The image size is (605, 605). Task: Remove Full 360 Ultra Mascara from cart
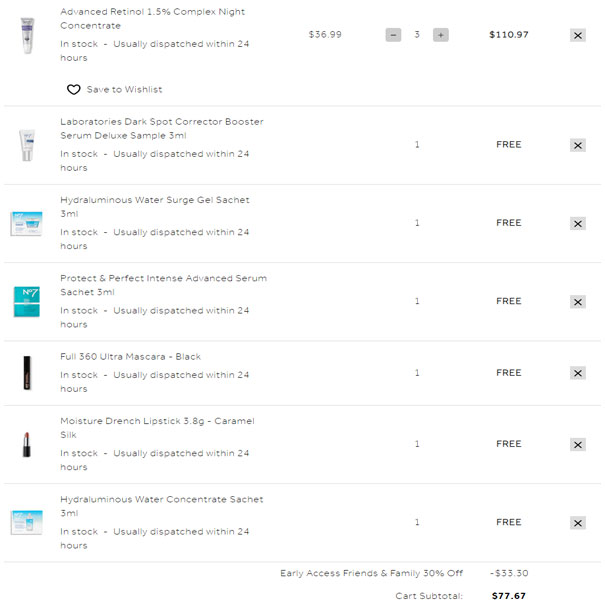(578, 373)
